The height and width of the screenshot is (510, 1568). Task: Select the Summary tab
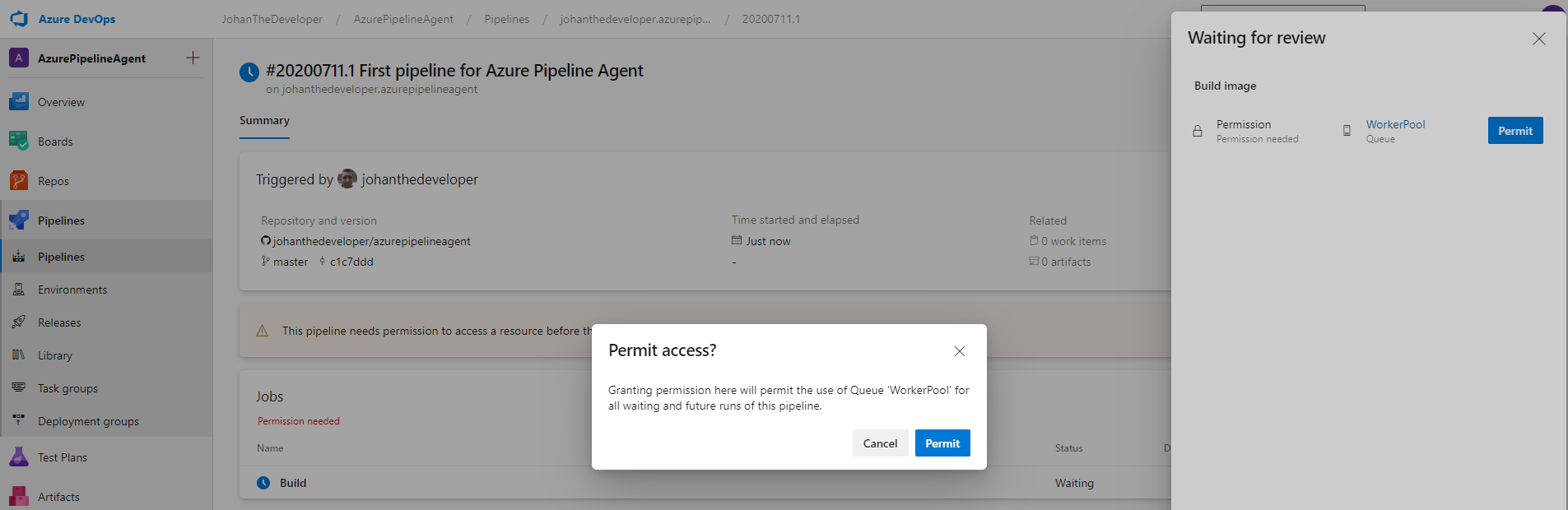click(264, 120)
